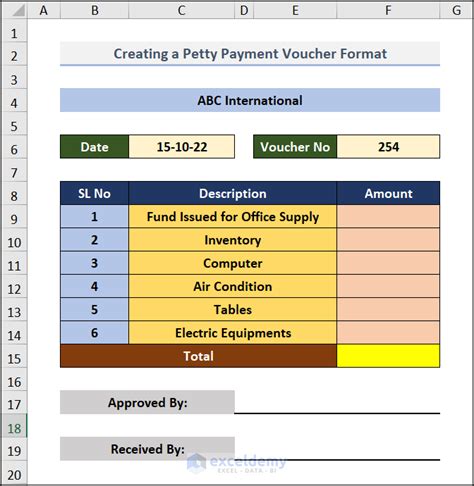Click the yellow Total amount cell
Viewport: 474px width, 486px height.
coord(388,356)
